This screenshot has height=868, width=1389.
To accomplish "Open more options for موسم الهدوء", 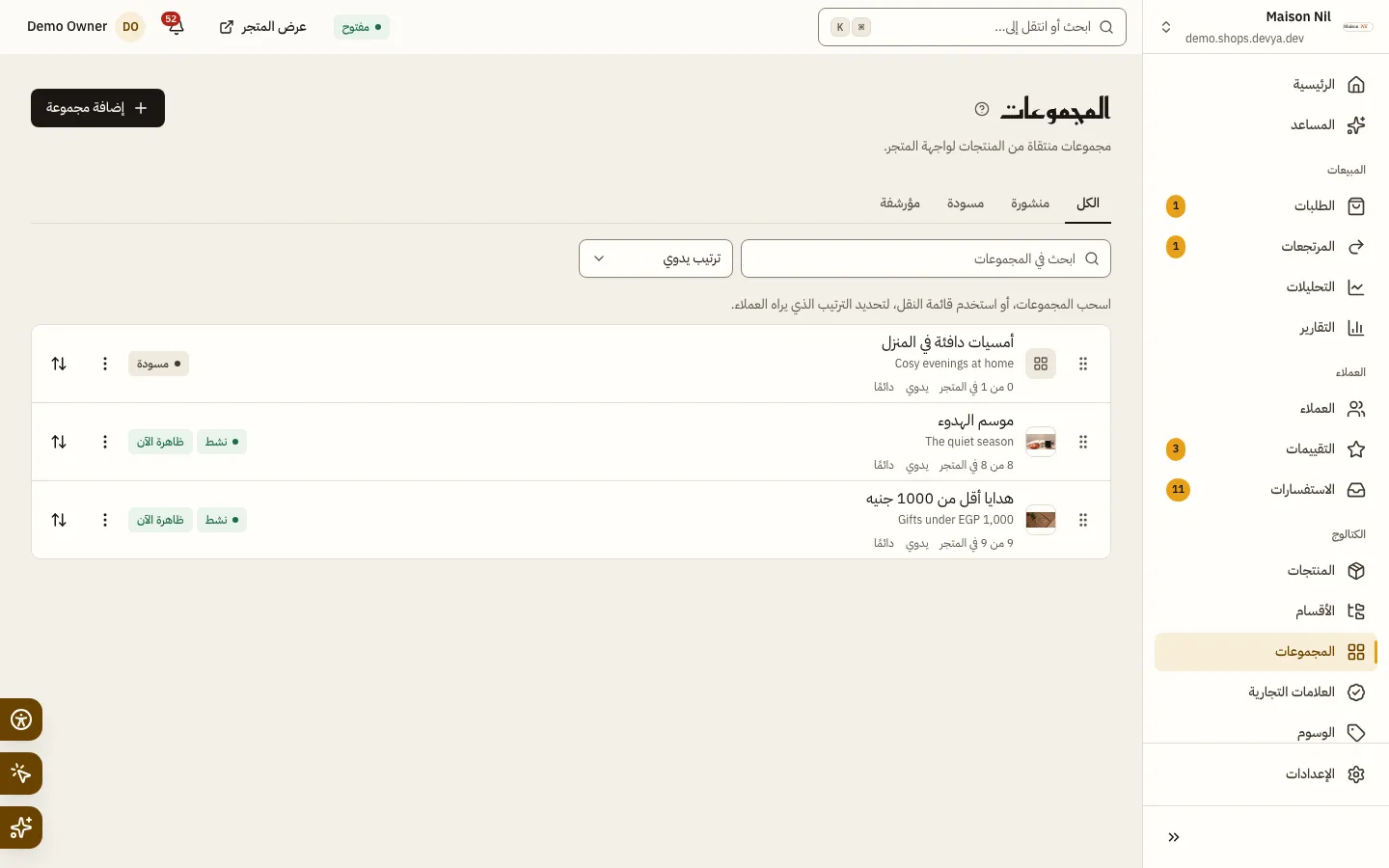I will pyautogui.click(x=105, y=442).
